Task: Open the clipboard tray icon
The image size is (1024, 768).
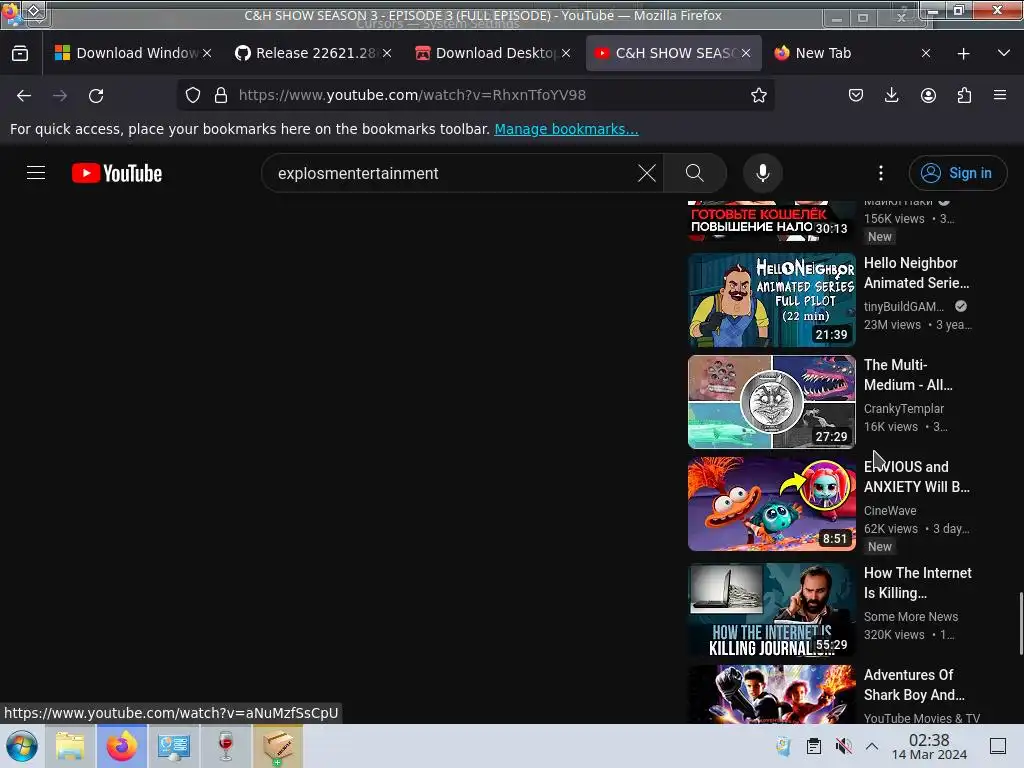Action: tap(813, 746)
